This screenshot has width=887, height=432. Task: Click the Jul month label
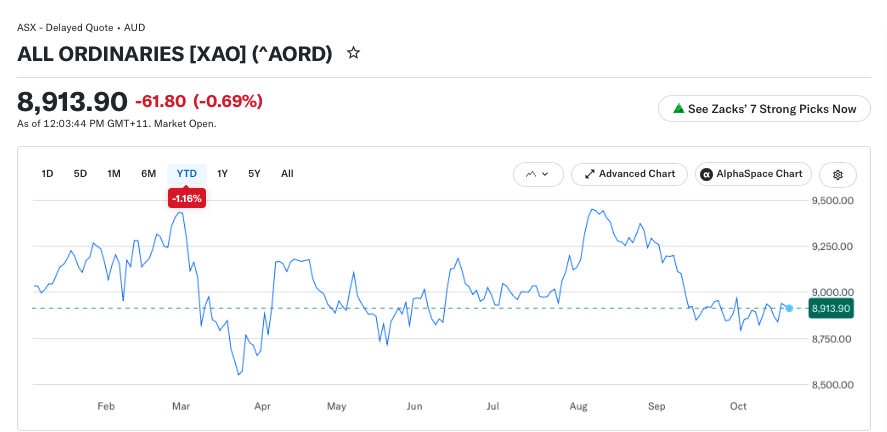click(x=493, y=406)
